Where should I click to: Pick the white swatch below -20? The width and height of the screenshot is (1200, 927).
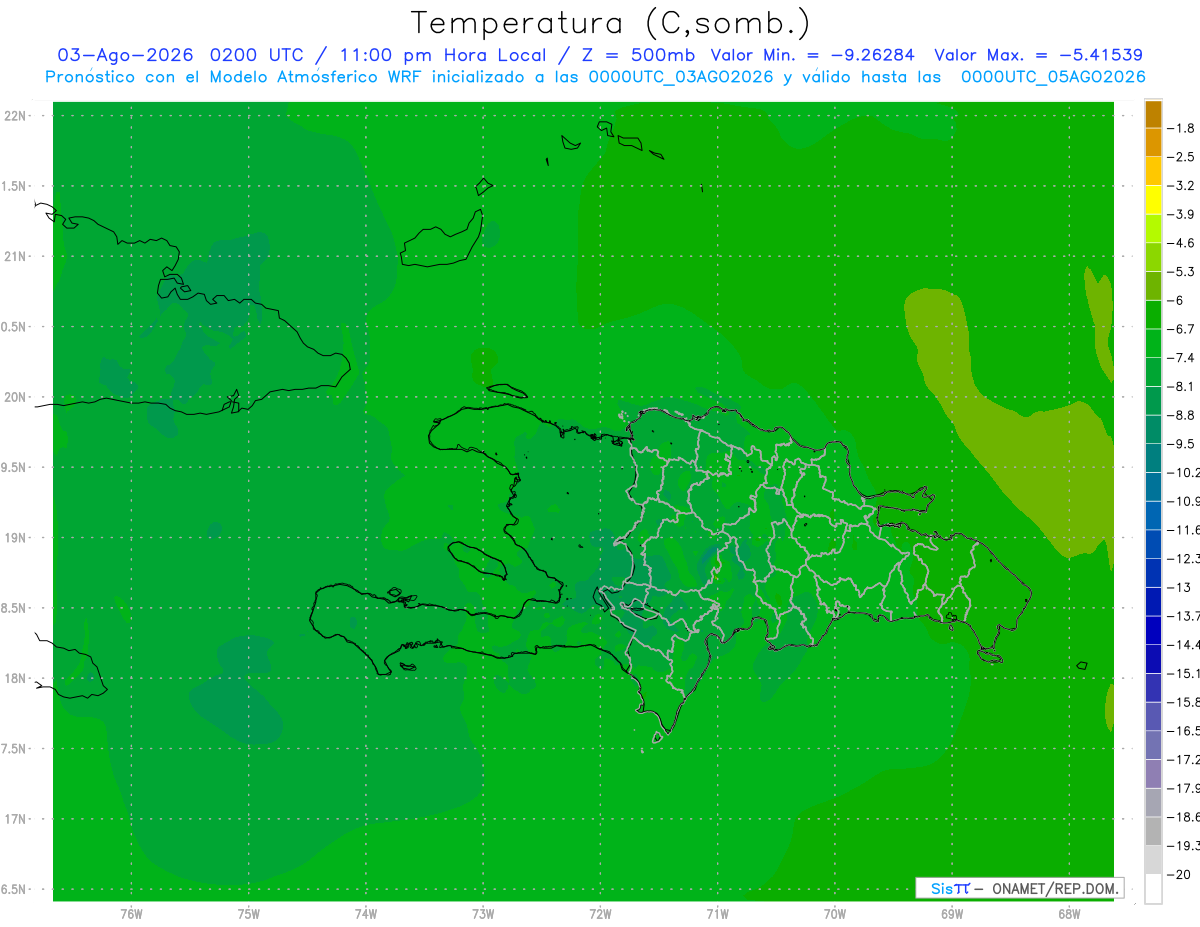[1153, 888]
